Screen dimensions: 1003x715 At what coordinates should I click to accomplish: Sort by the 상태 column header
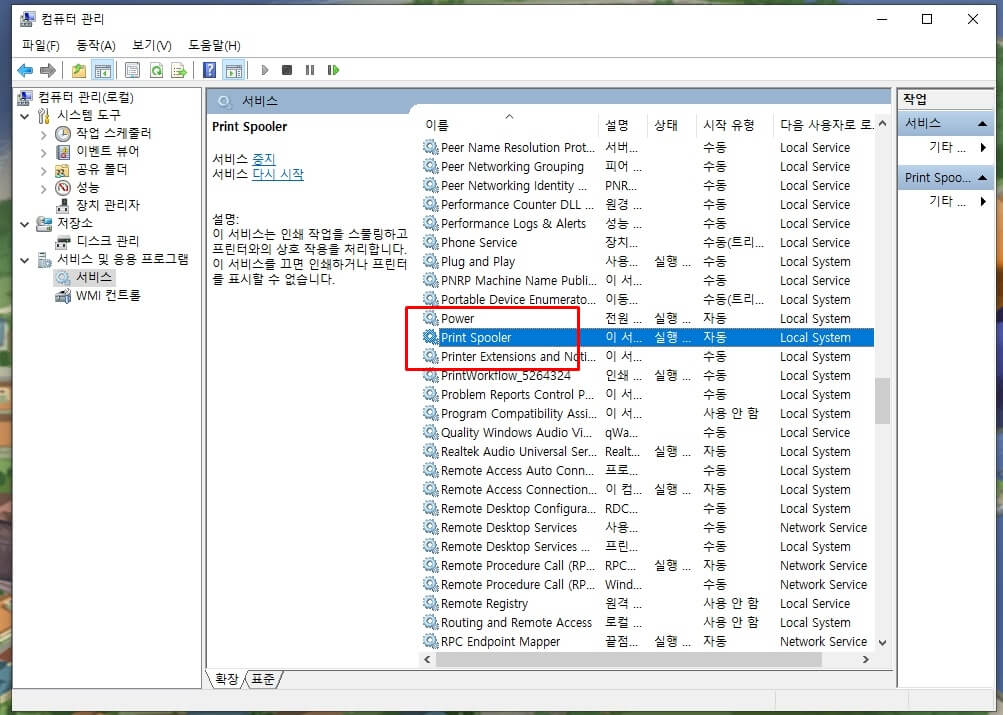pos(670,125)
